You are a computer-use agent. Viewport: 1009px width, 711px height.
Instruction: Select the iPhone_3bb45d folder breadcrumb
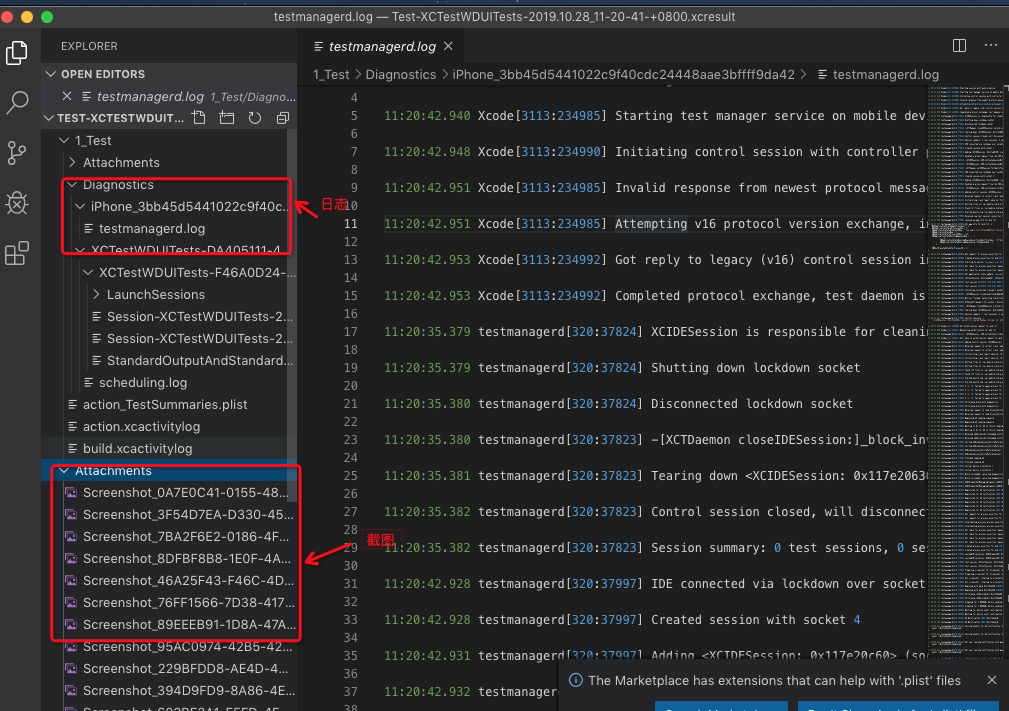623,75
